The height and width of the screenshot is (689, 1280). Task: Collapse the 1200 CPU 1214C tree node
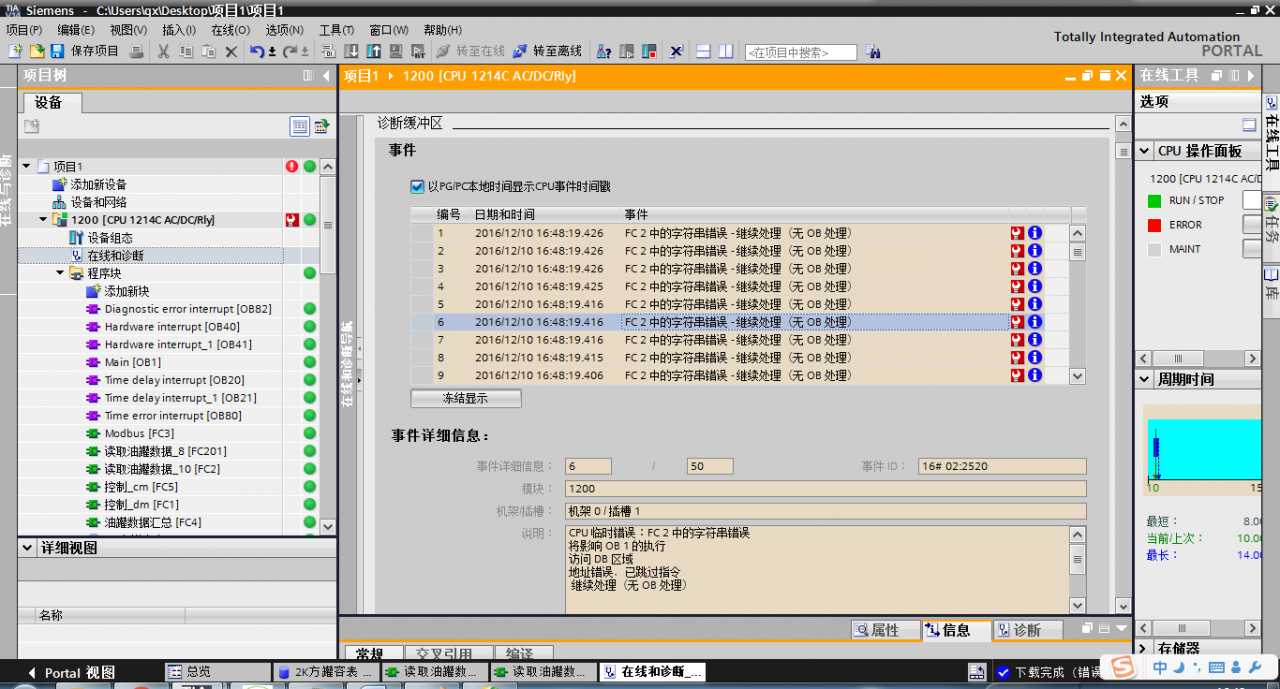(43, 220)
